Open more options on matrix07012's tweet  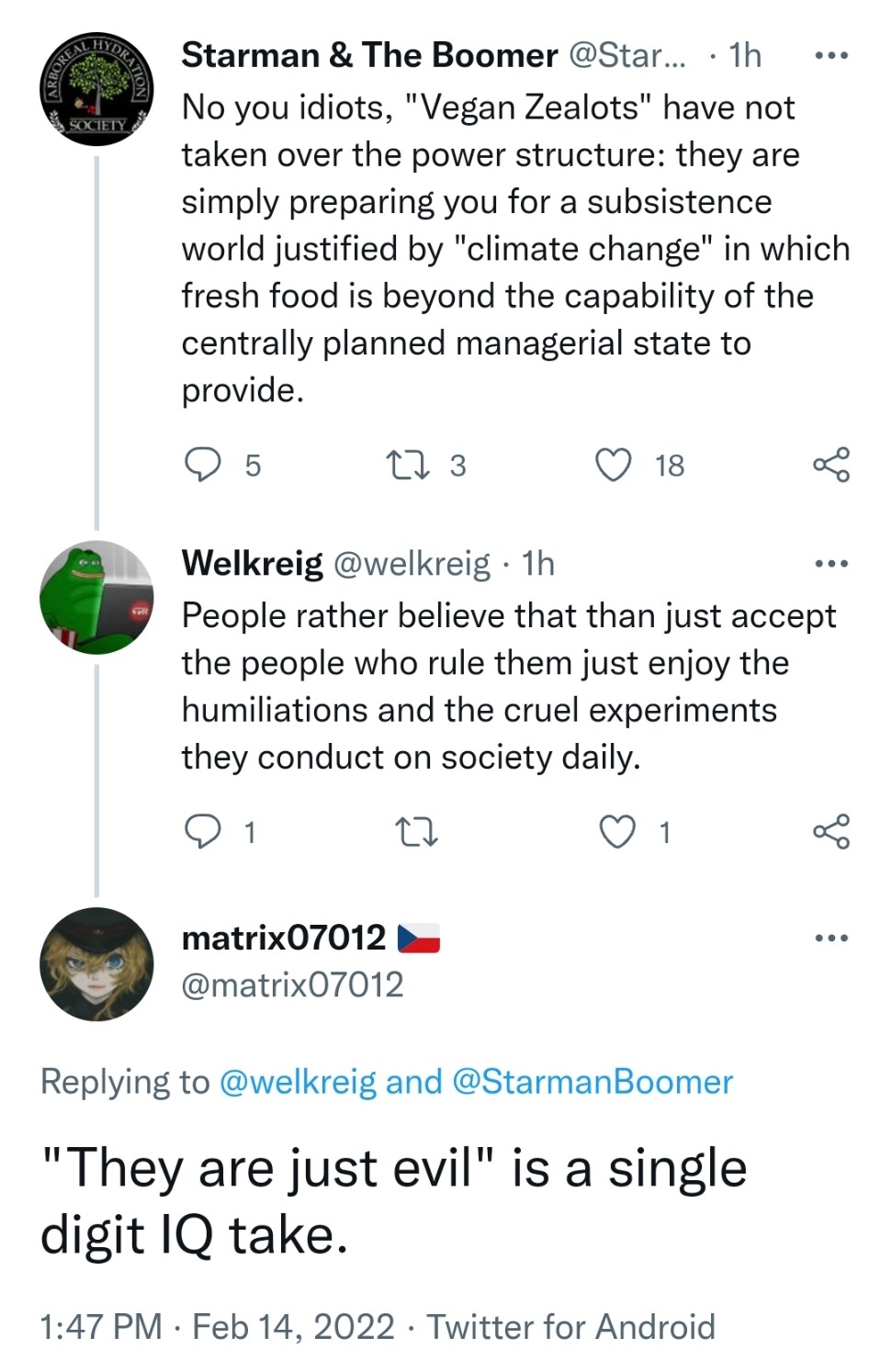(830, 938)
